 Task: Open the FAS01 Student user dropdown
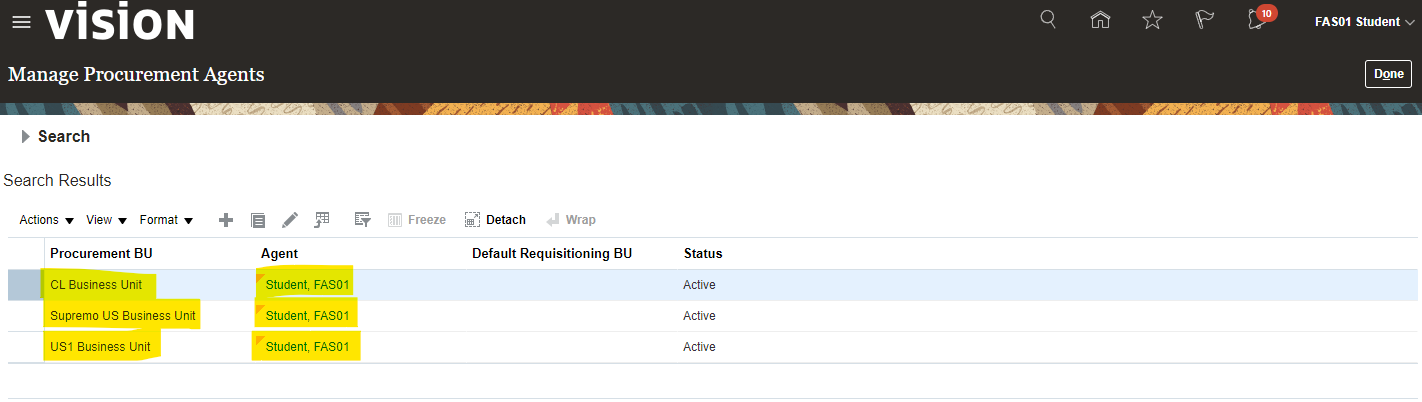coord(1364,22)
